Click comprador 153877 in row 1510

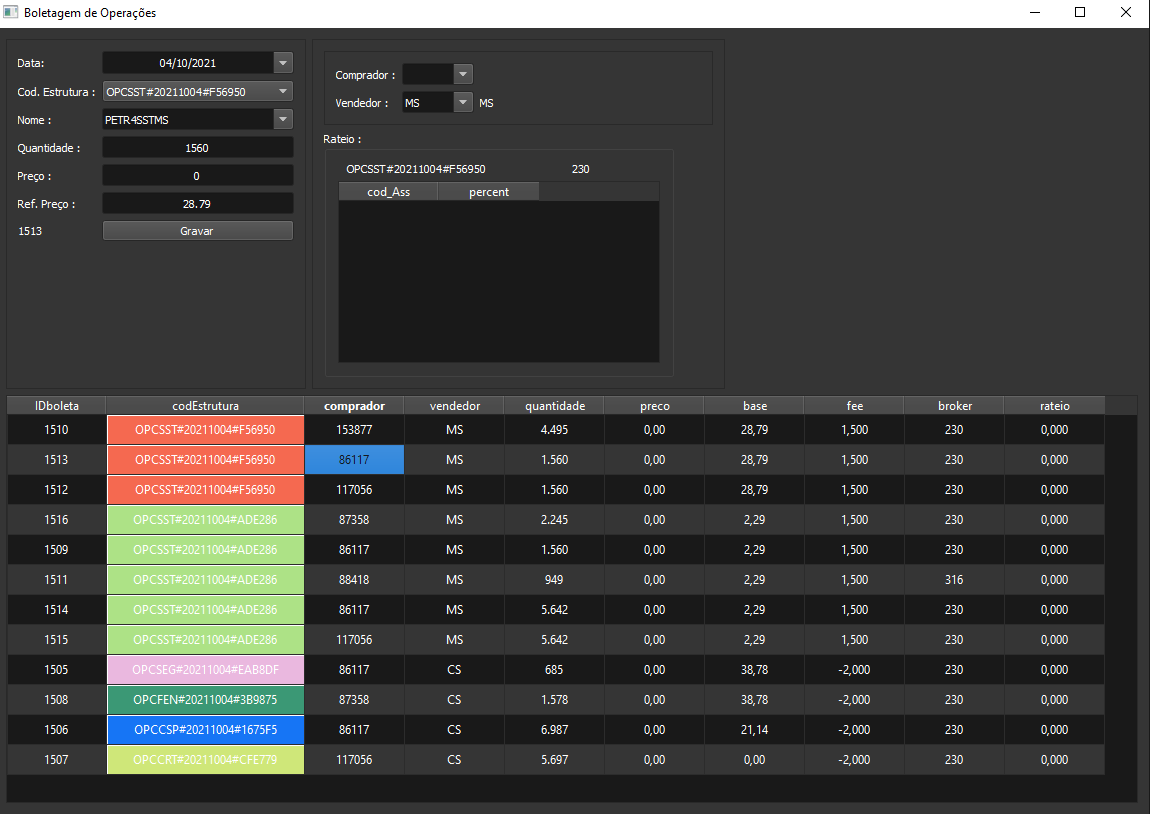pyautogui.click(x=354, y=430)
